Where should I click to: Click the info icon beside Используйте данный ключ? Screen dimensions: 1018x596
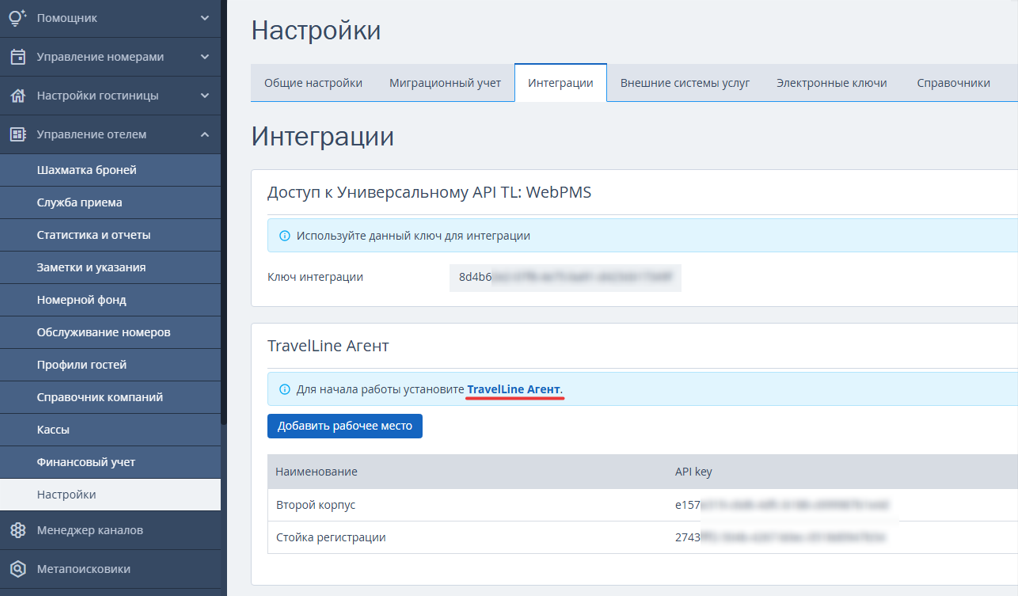coord(284,236)
